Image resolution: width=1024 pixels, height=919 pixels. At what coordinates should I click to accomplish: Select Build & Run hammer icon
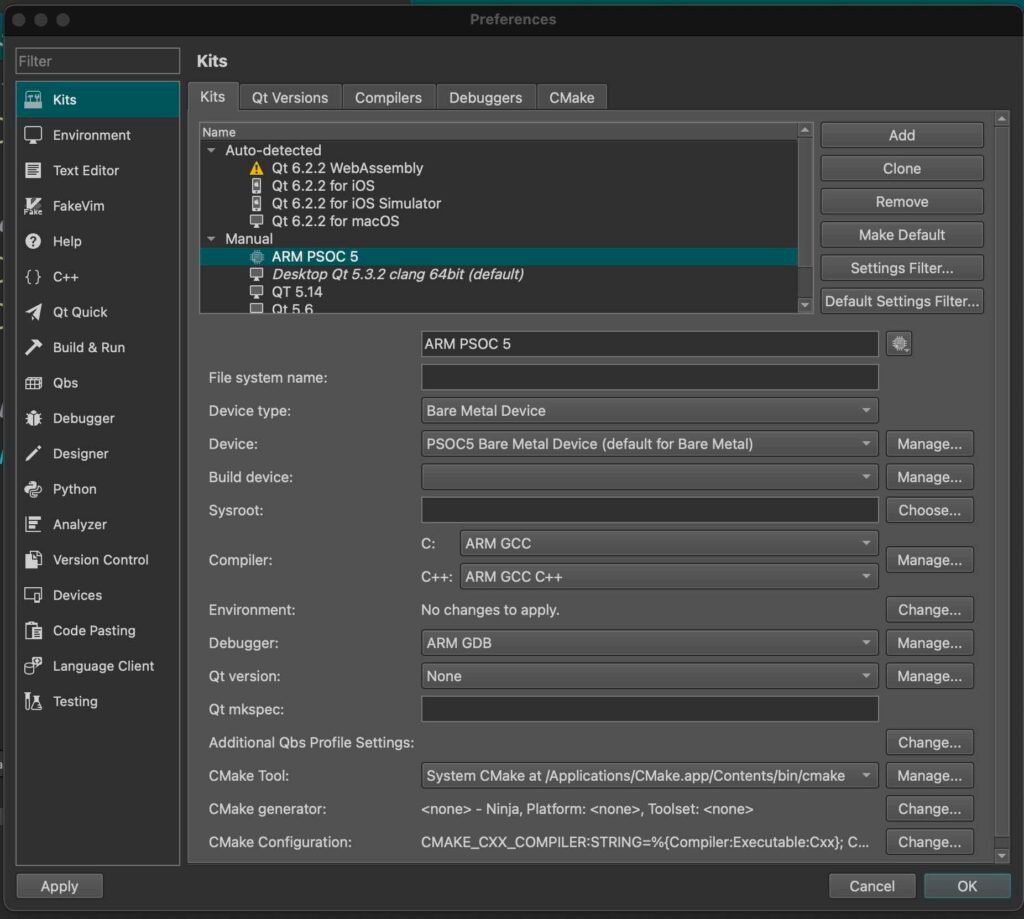33,347
